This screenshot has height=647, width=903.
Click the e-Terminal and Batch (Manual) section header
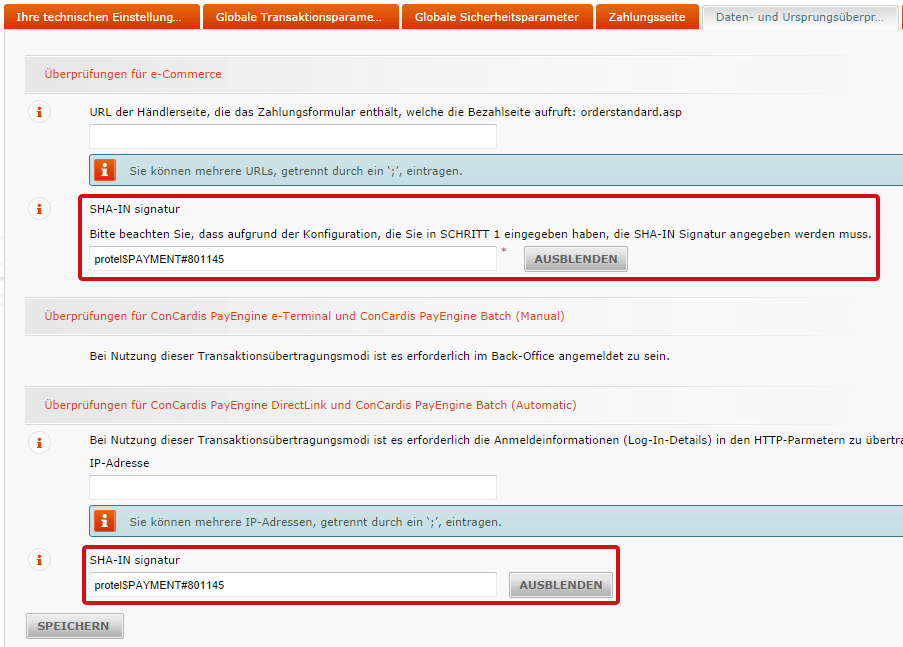(x=304, y=316)
